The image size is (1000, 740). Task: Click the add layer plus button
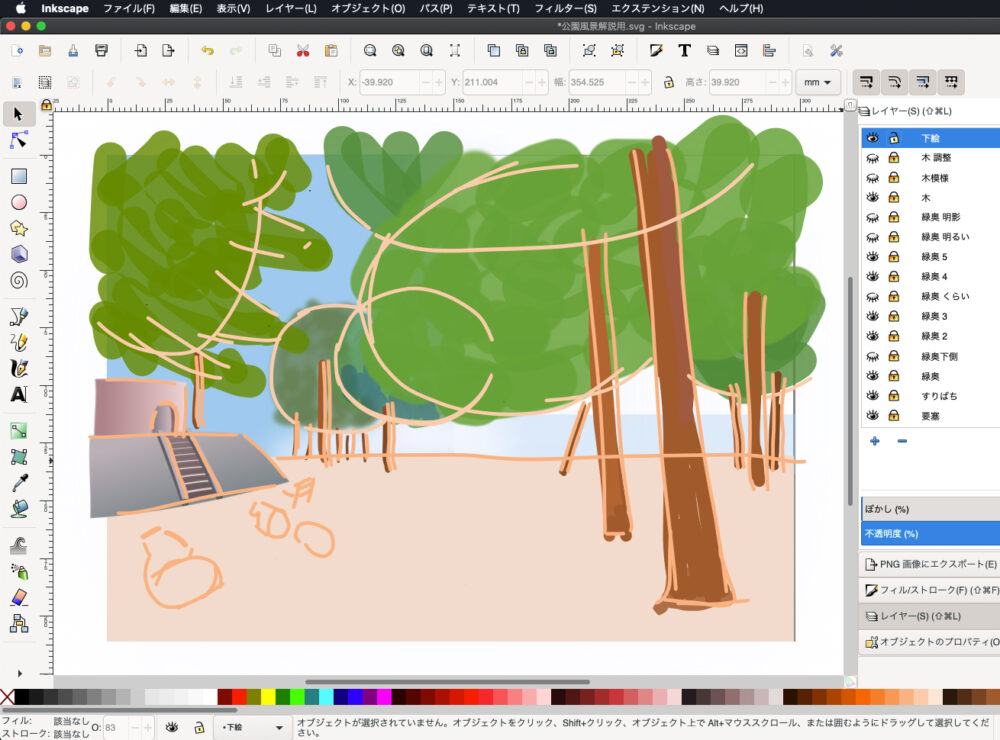874,441
